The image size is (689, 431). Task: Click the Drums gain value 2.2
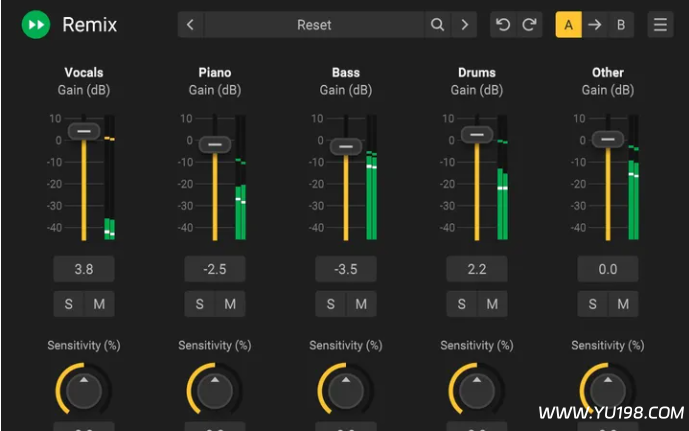pos(477,269)
